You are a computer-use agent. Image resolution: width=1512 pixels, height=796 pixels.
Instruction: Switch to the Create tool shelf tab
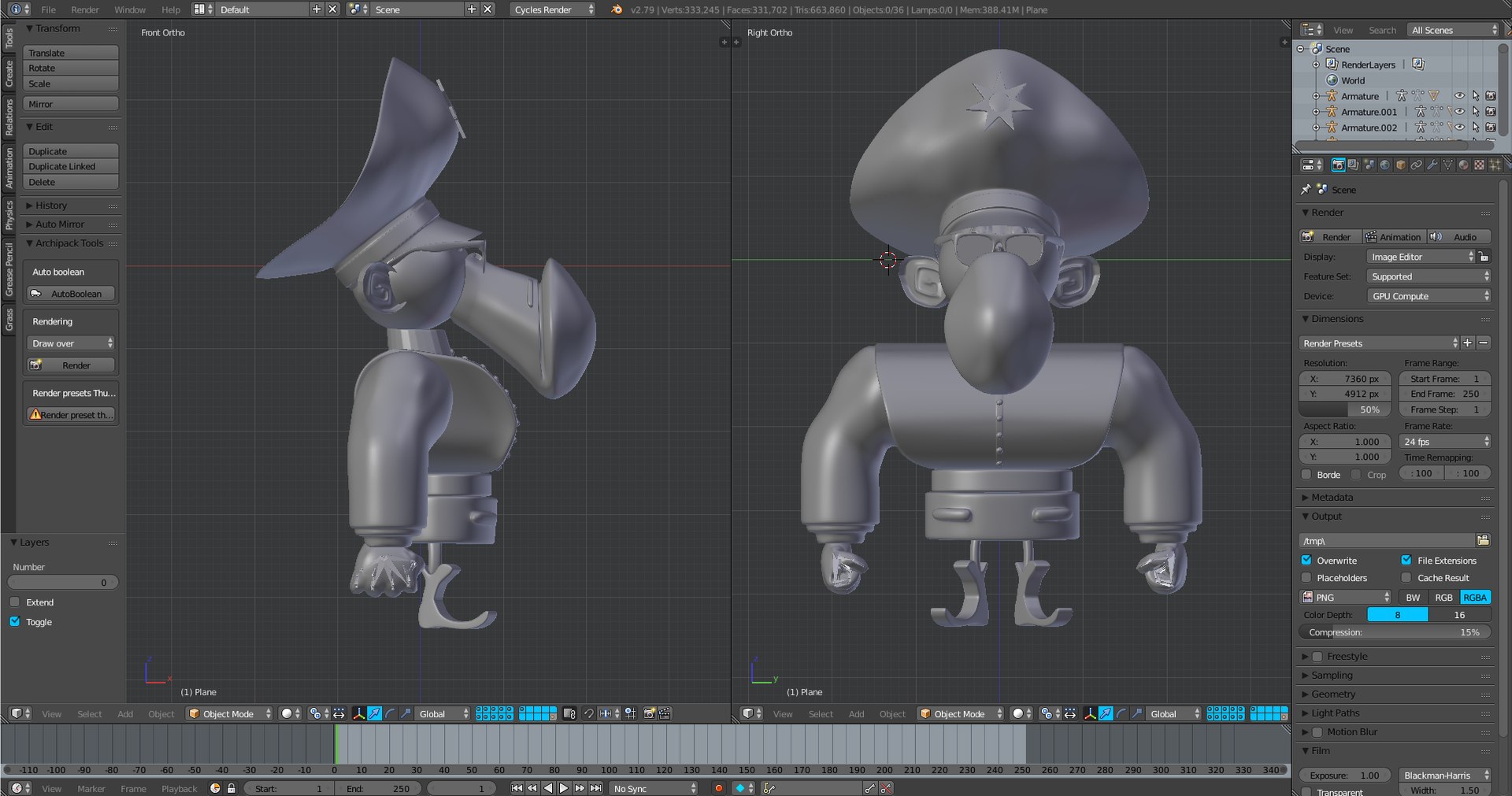[x=9, y=72]
